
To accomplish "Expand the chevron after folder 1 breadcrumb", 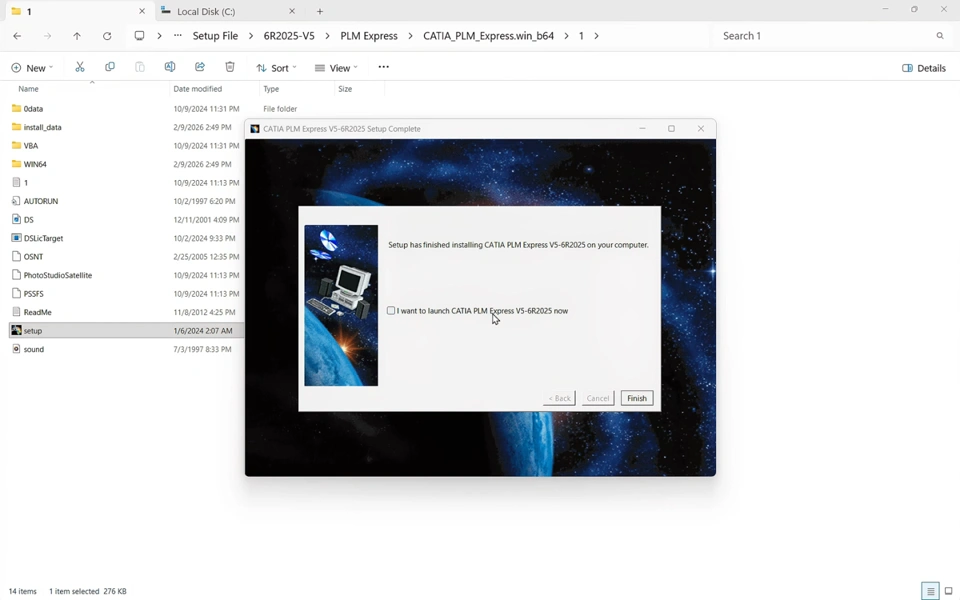I will point(596,36).
